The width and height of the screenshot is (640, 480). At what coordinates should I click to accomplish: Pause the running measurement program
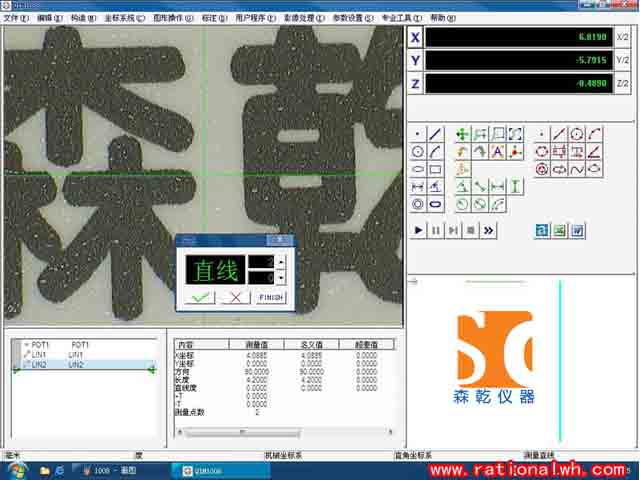click(x=436, y=231)
